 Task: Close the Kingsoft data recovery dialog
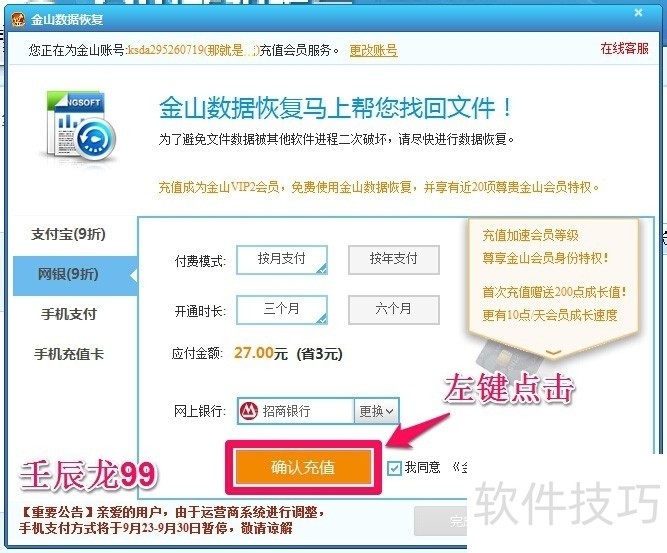[x=638, y=13]
